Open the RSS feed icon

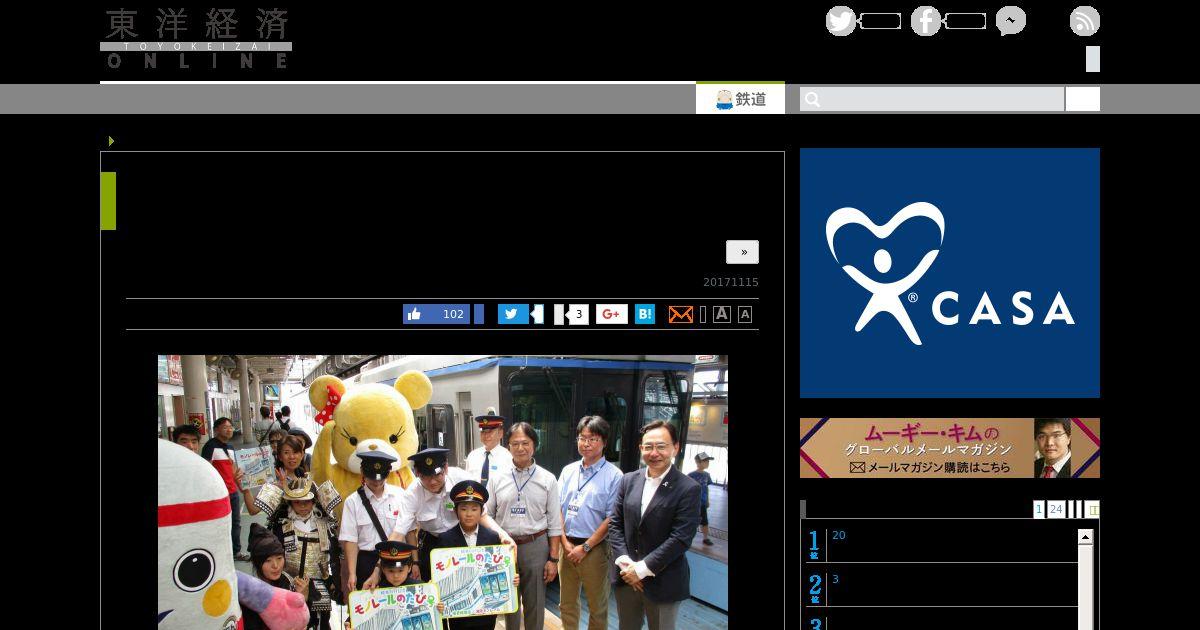1085,21
